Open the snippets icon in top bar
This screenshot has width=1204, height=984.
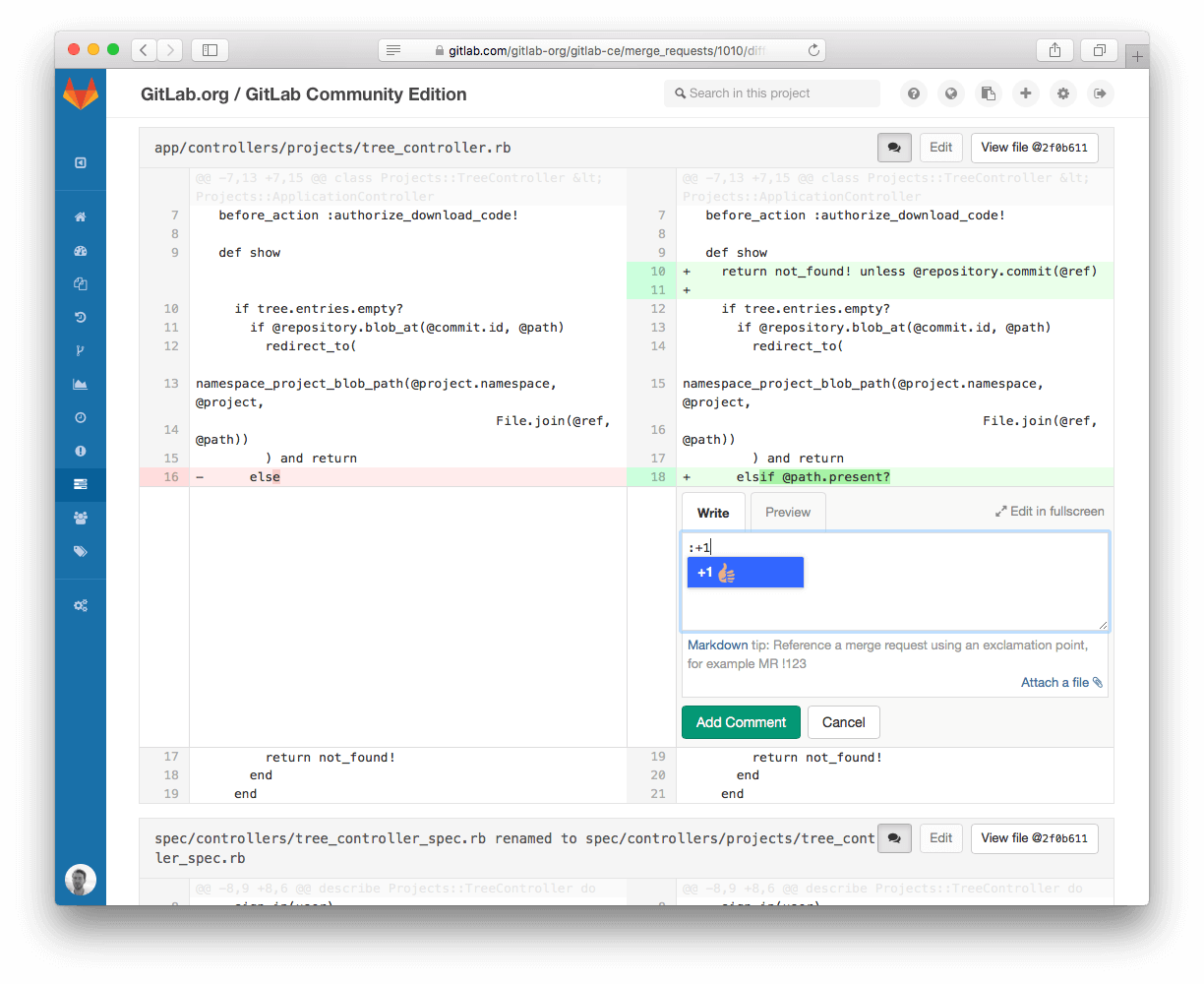[x=988, y=93]
